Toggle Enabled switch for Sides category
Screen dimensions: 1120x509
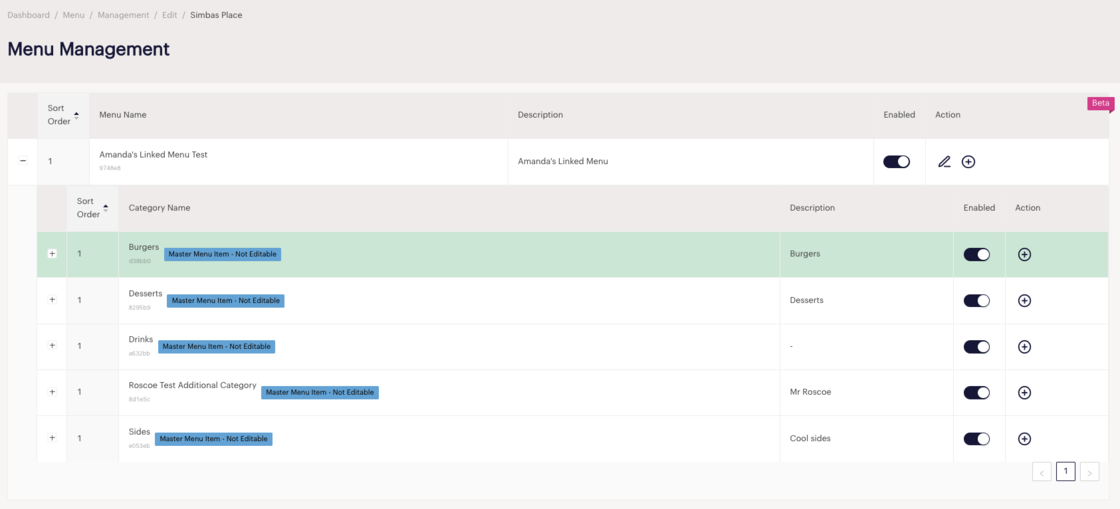tap(976, 438)
